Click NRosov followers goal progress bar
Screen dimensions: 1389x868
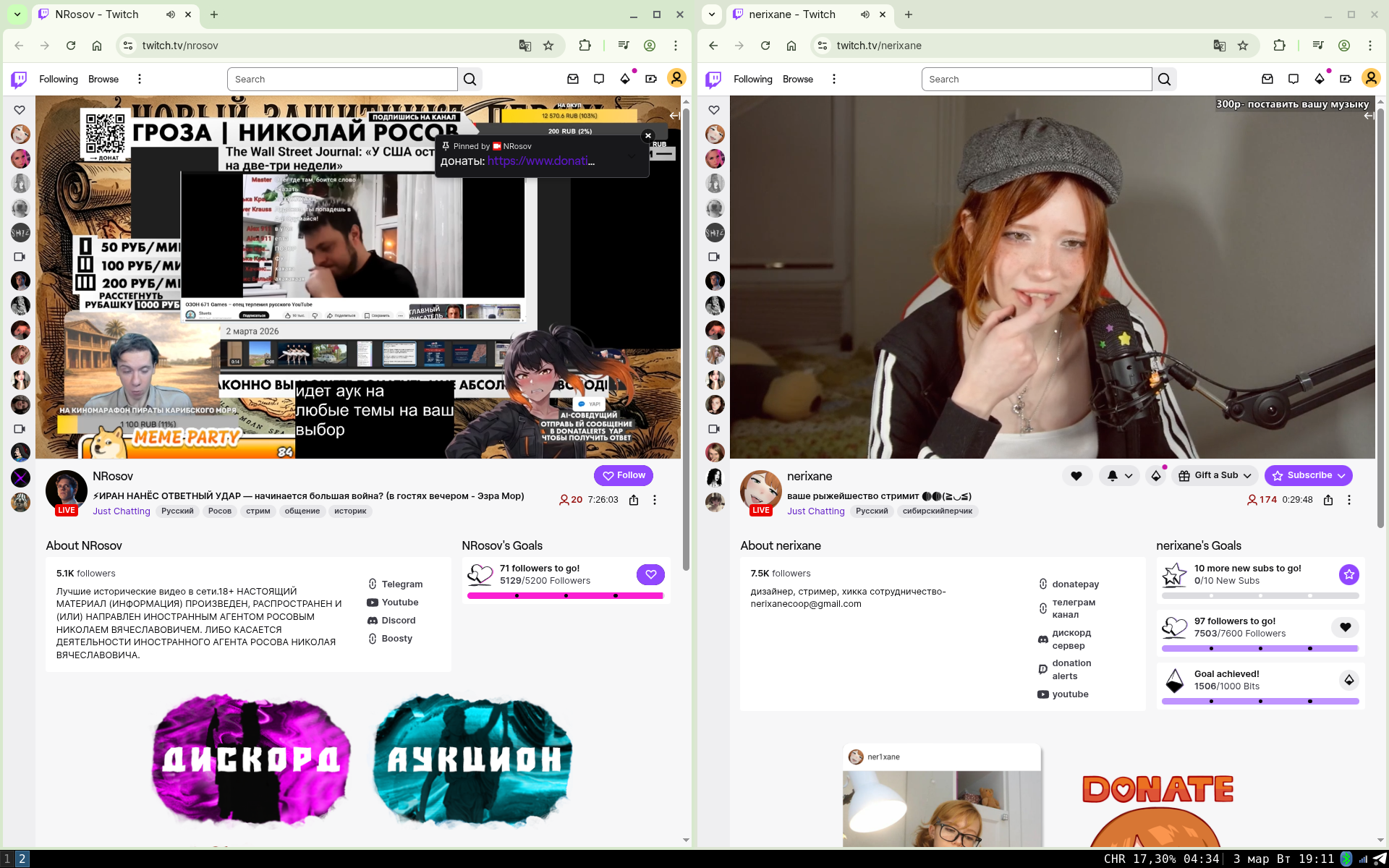click(565, 596)
